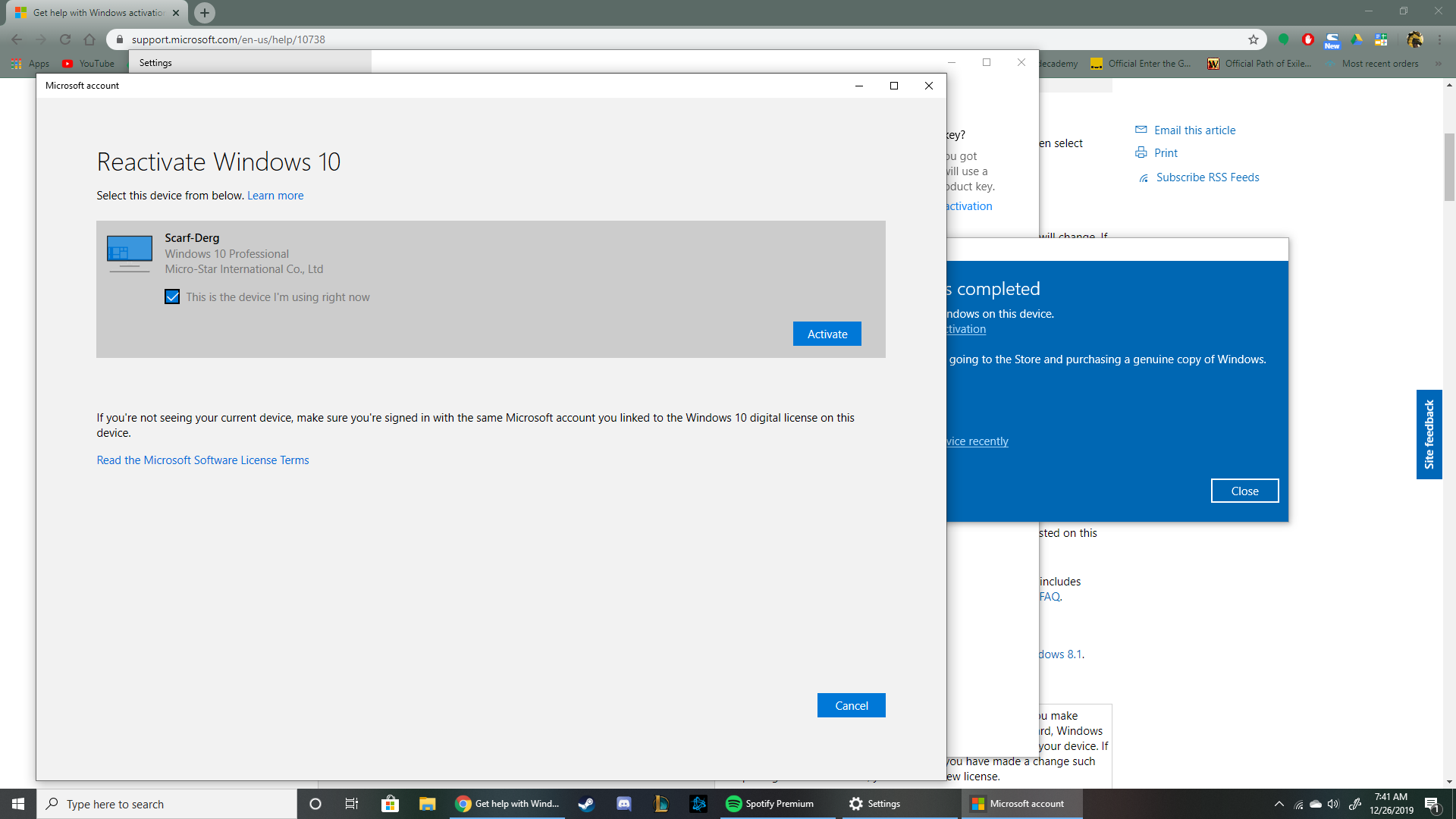Image resolution: width=1456 pixels, height=819 pixels.
Task: Minimize the Microsoft account window
Action: click(859, 86)
